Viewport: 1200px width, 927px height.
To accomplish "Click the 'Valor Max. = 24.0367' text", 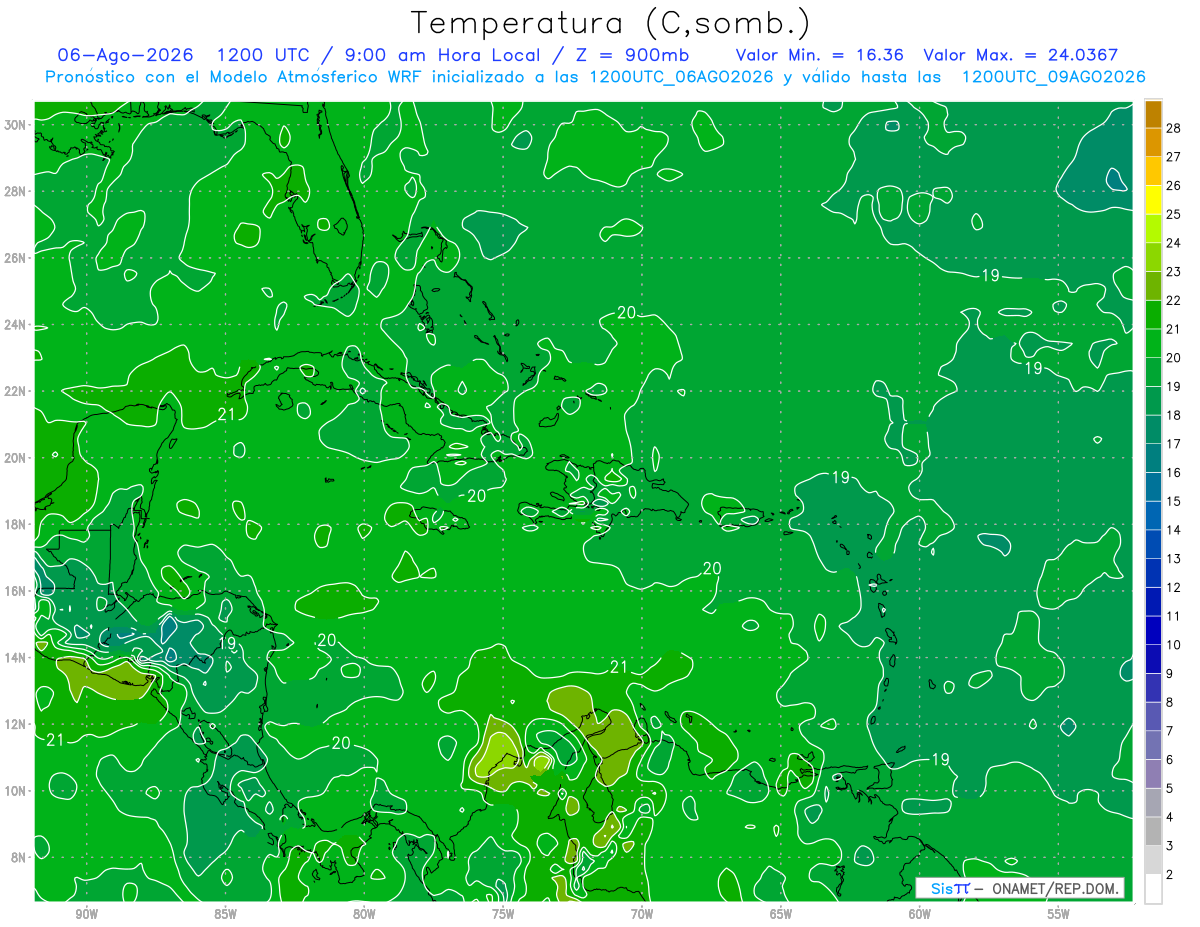I will [x=1021, y=55].
